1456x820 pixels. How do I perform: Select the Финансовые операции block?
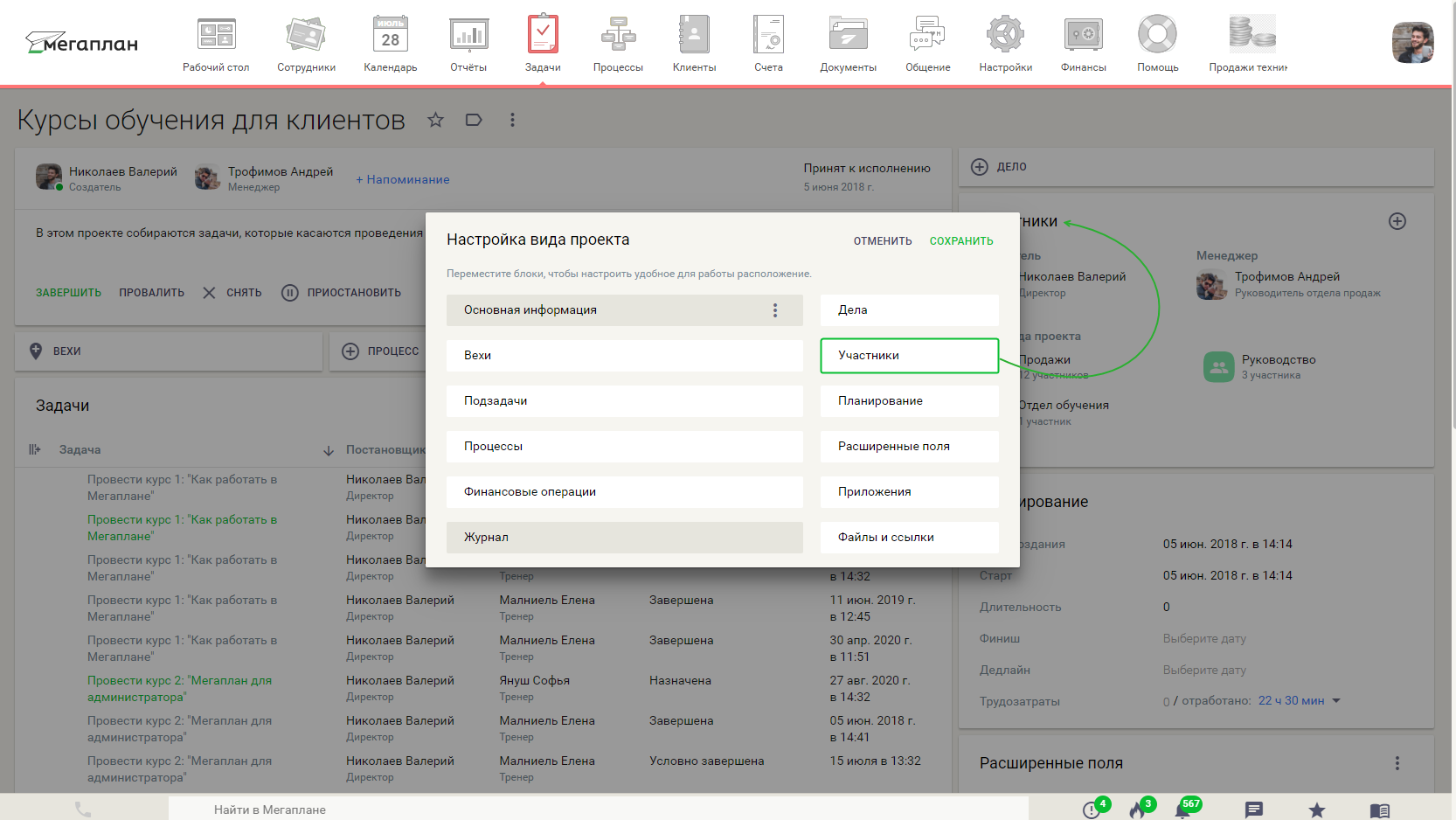point(625,492)
